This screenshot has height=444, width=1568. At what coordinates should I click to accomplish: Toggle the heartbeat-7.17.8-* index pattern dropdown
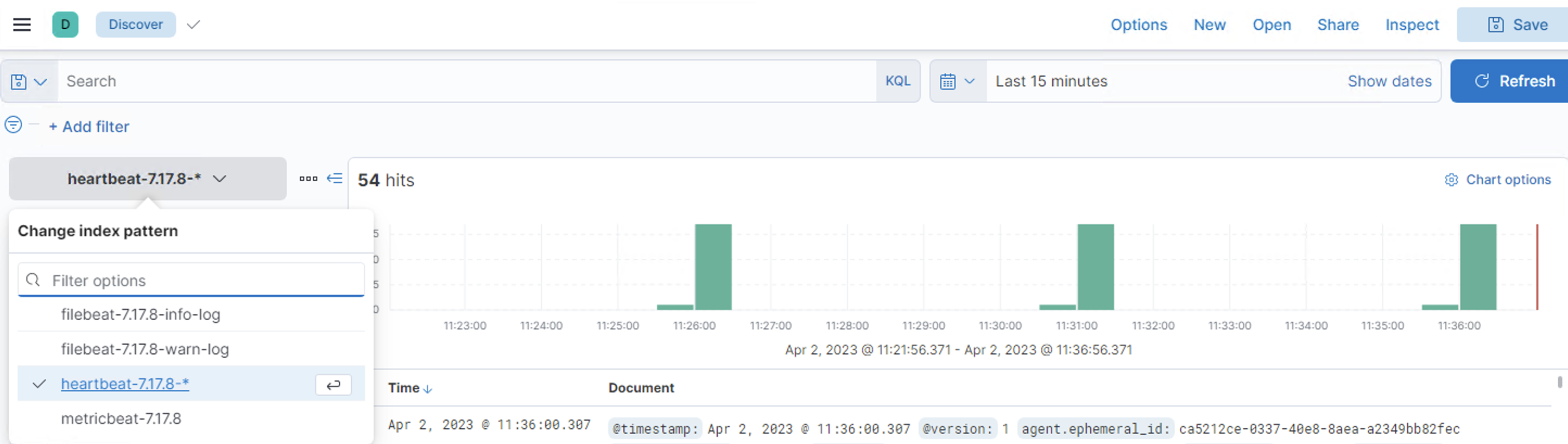[x=147, y=179]
